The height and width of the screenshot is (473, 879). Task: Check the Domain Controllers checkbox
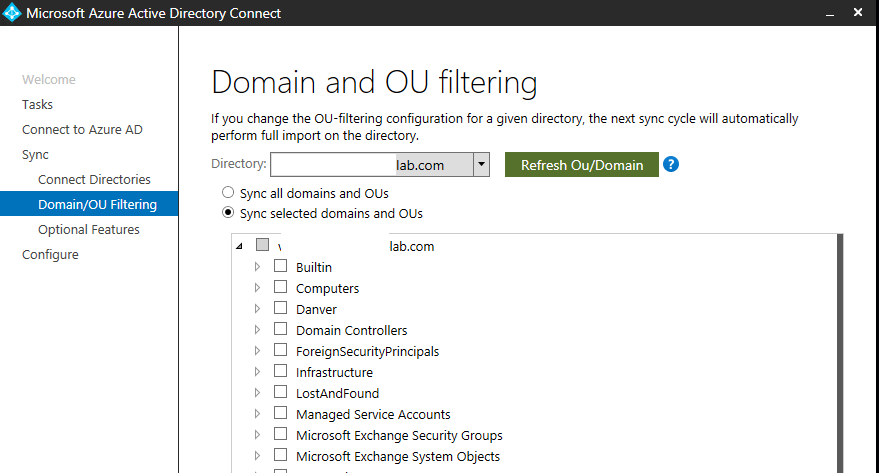pos(280,329)
